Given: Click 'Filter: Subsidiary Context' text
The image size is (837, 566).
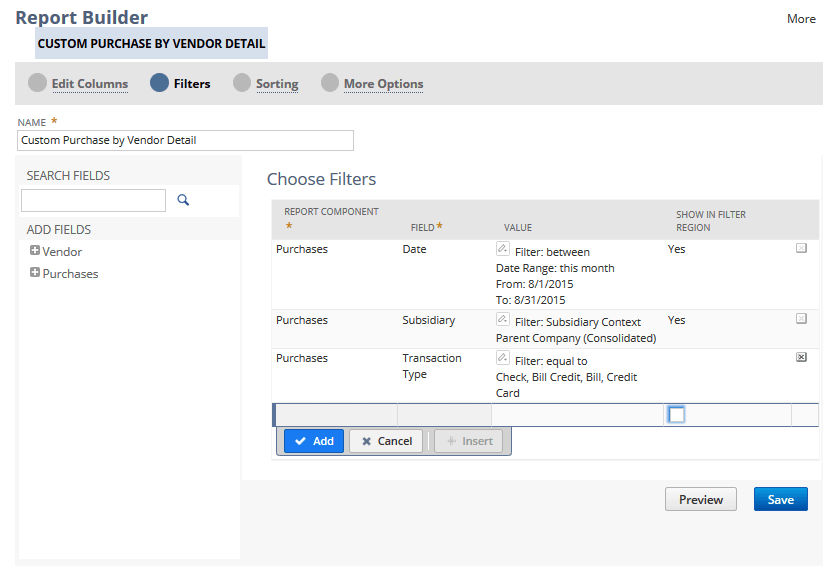Looking at the screenshot, I should tap(578, 322).
